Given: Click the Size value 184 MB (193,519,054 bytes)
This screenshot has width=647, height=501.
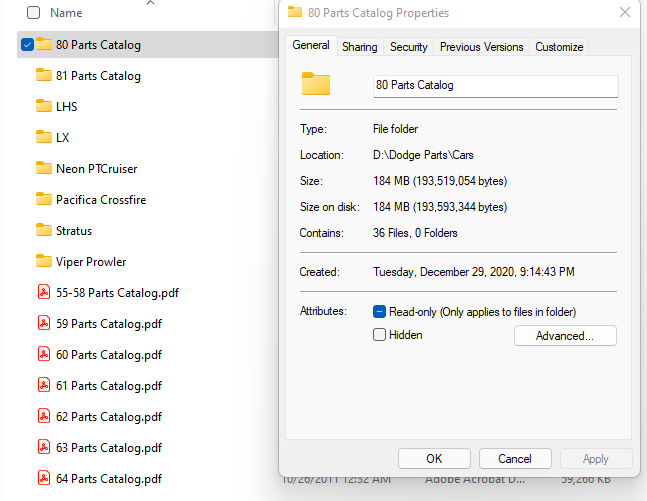Looking at the screenshot, I should click(x=440, y=181).
